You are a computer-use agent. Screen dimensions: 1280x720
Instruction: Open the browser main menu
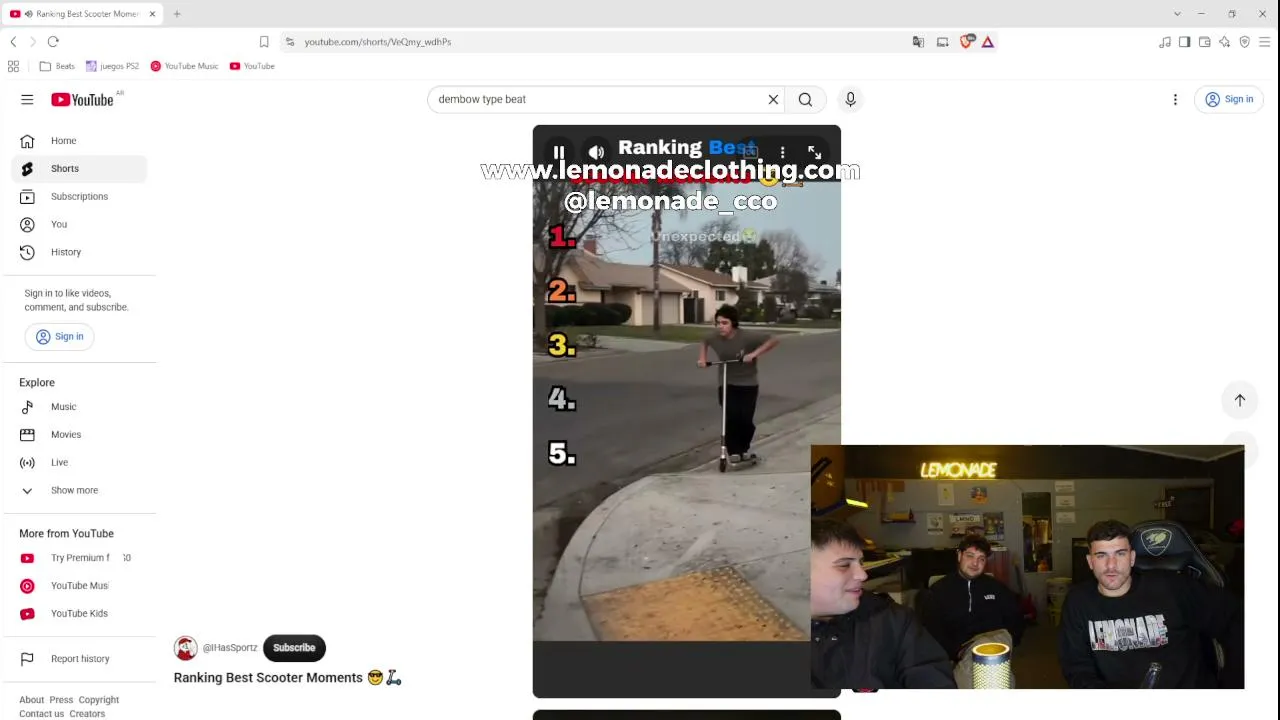1265,42
